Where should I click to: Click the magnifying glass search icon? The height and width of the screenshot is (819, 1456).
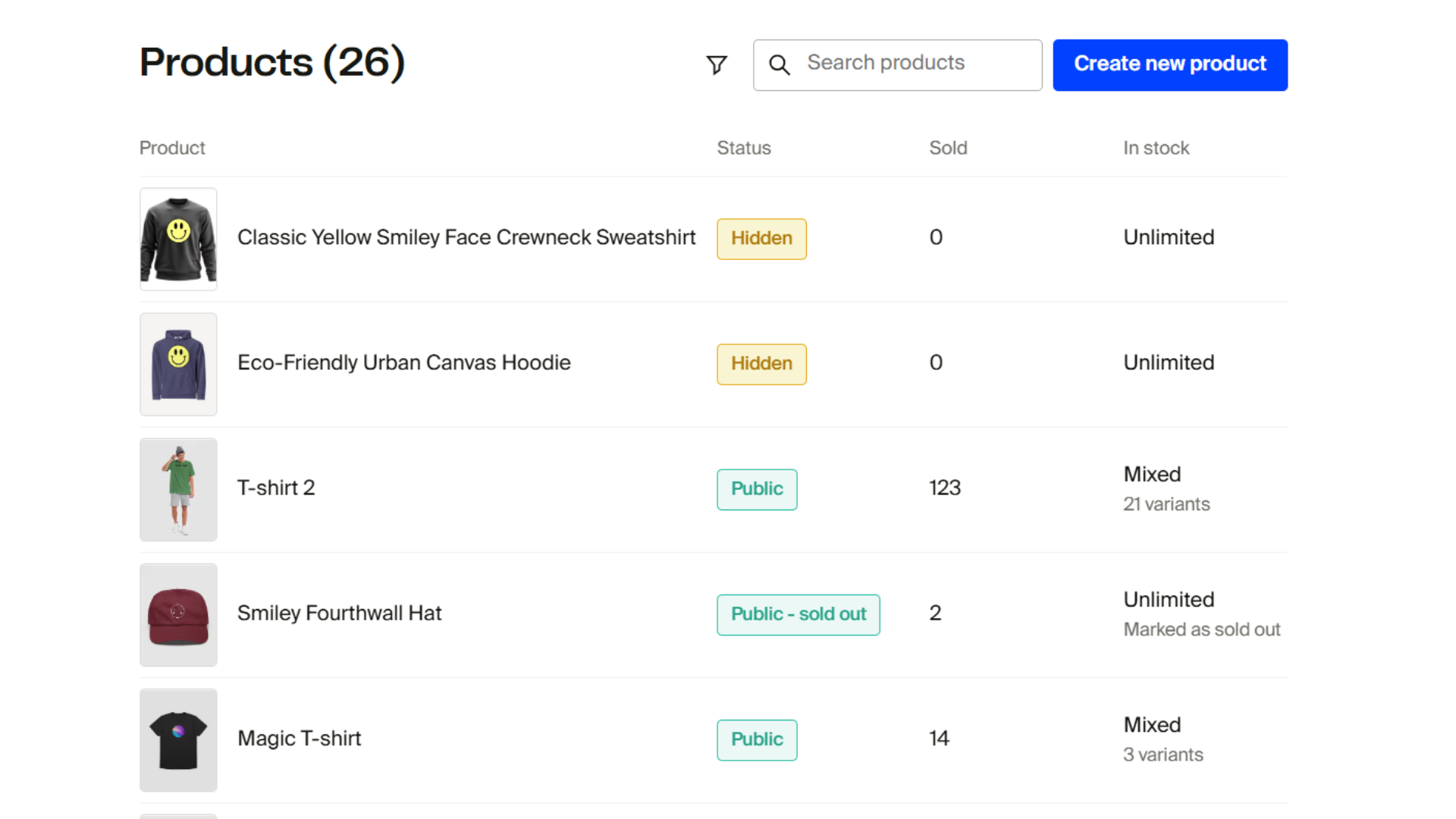780,65
